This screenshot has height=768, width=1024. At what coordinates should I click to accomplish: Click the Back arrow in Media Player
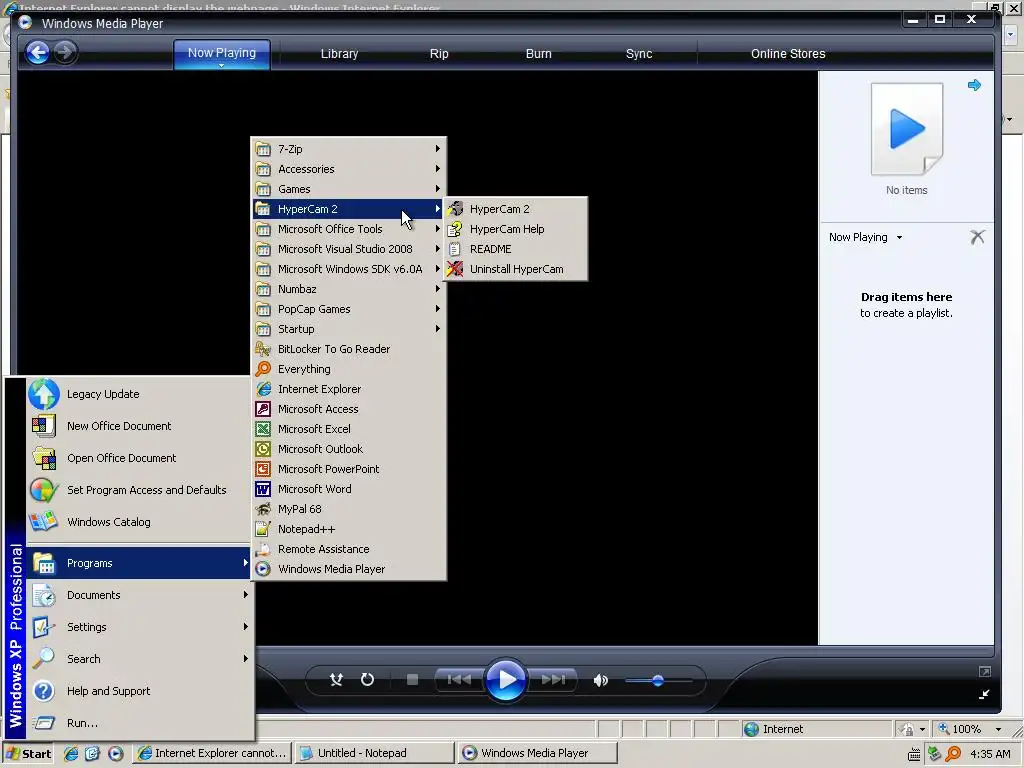[x=38, y=52]
